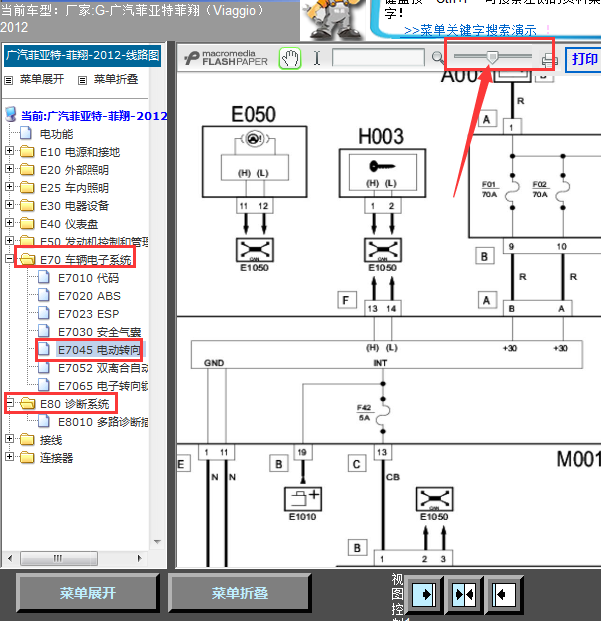Open the 菜单关键字搜索演示 link
Image resolution: width=601 pixels, height=621 pixels.
coord(470,30)
